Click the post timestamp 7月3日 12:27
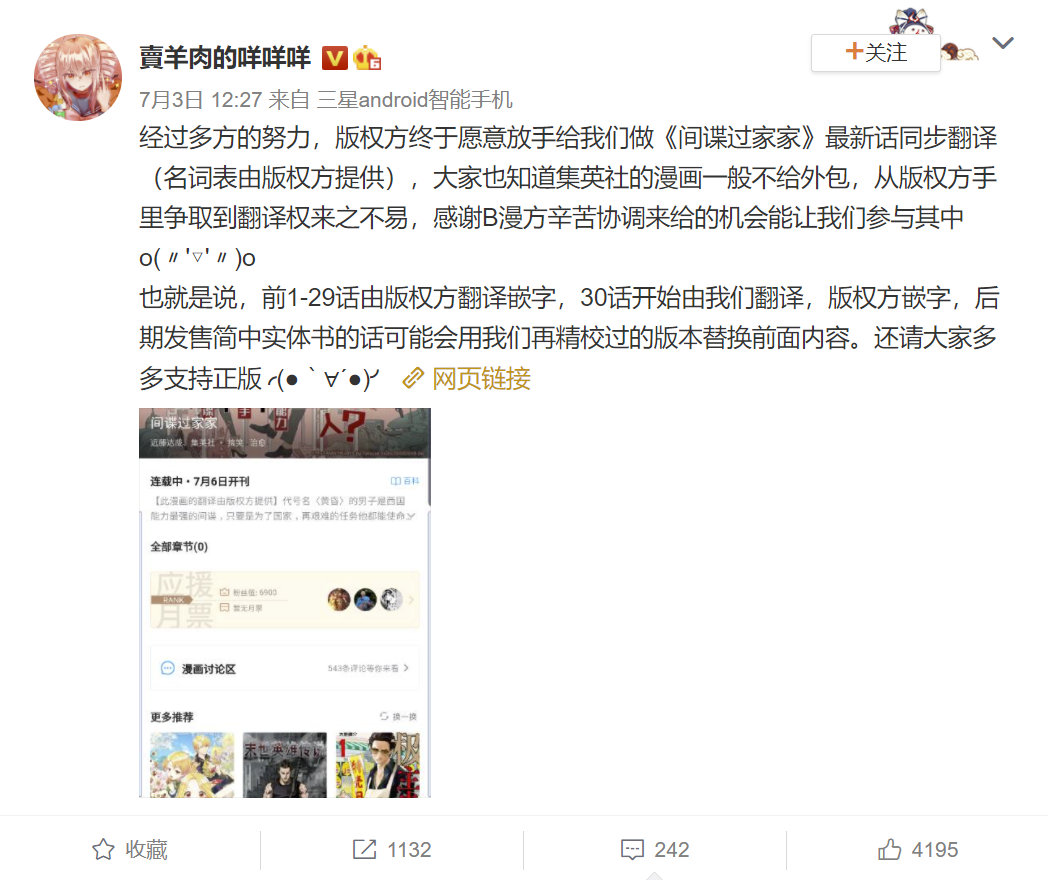Screen dimensions: 1048x880 click(201, 100)
